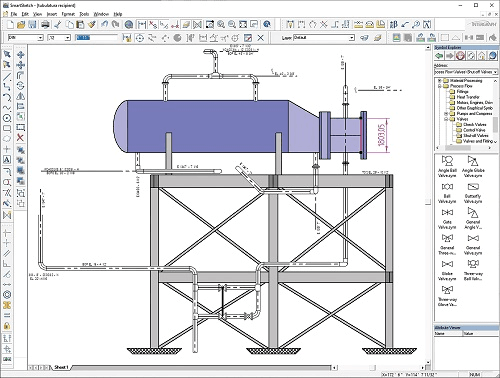Collapse the Process Flow folder
Image resolution: width=500 pixels, height=378 pixels.
[440, 86]
